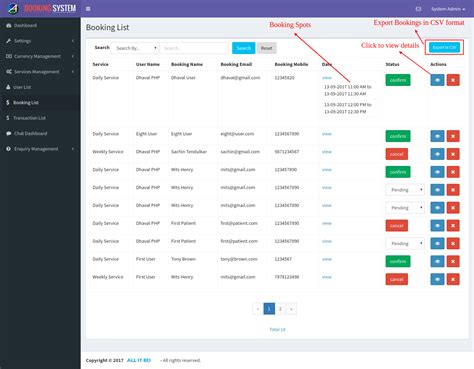The height and width of the screenshot is (369, 474).
Task: Delete the booking with mobile 7878123498
Action: pyautogui.click(x=453, y=279)
